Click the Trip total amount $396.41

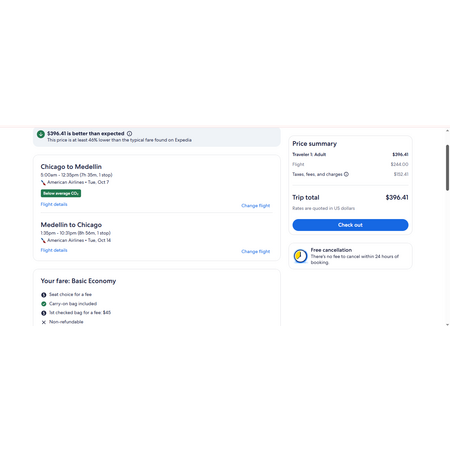click(x=397, y=197)
